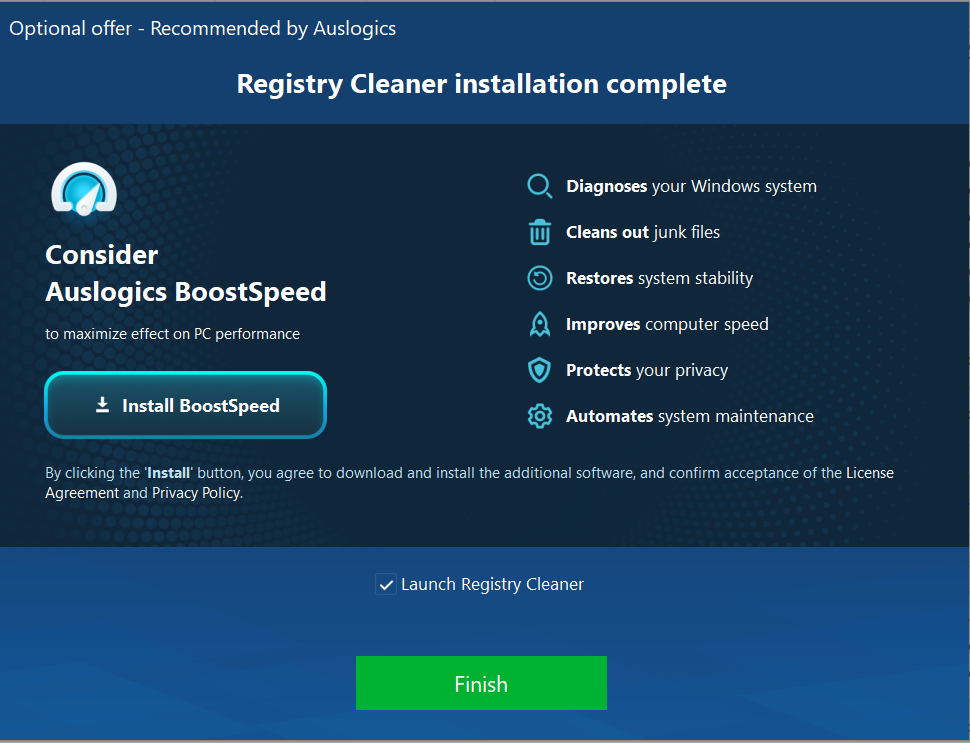Click the green Finish button
The image size is (970, 743).
(481, 683)
